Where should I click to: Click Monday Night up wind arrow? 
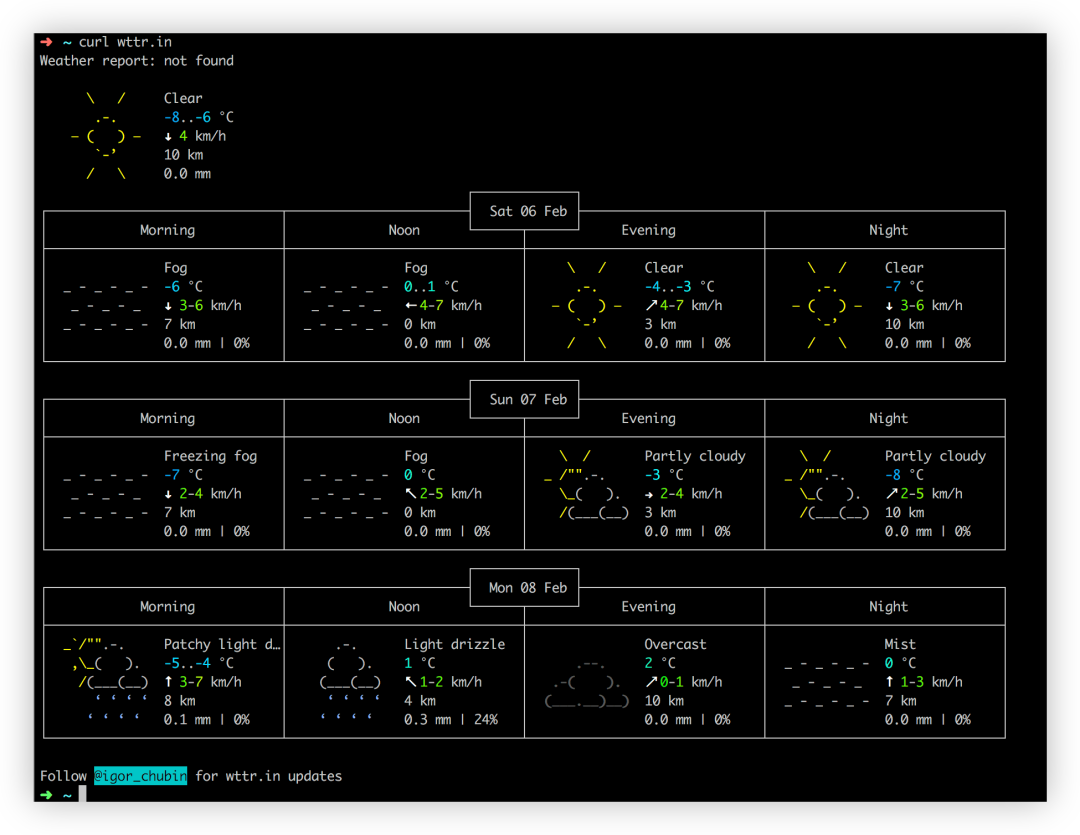(x=889, y=681)
